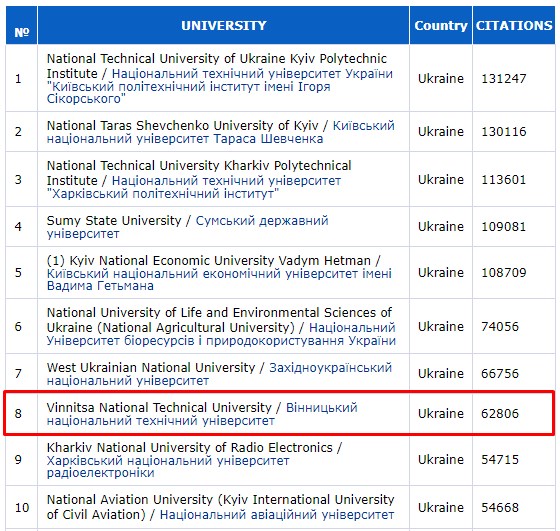Screen dimensions: 560x531
Task: Select citation count 131247
Action: click(504, 79)
